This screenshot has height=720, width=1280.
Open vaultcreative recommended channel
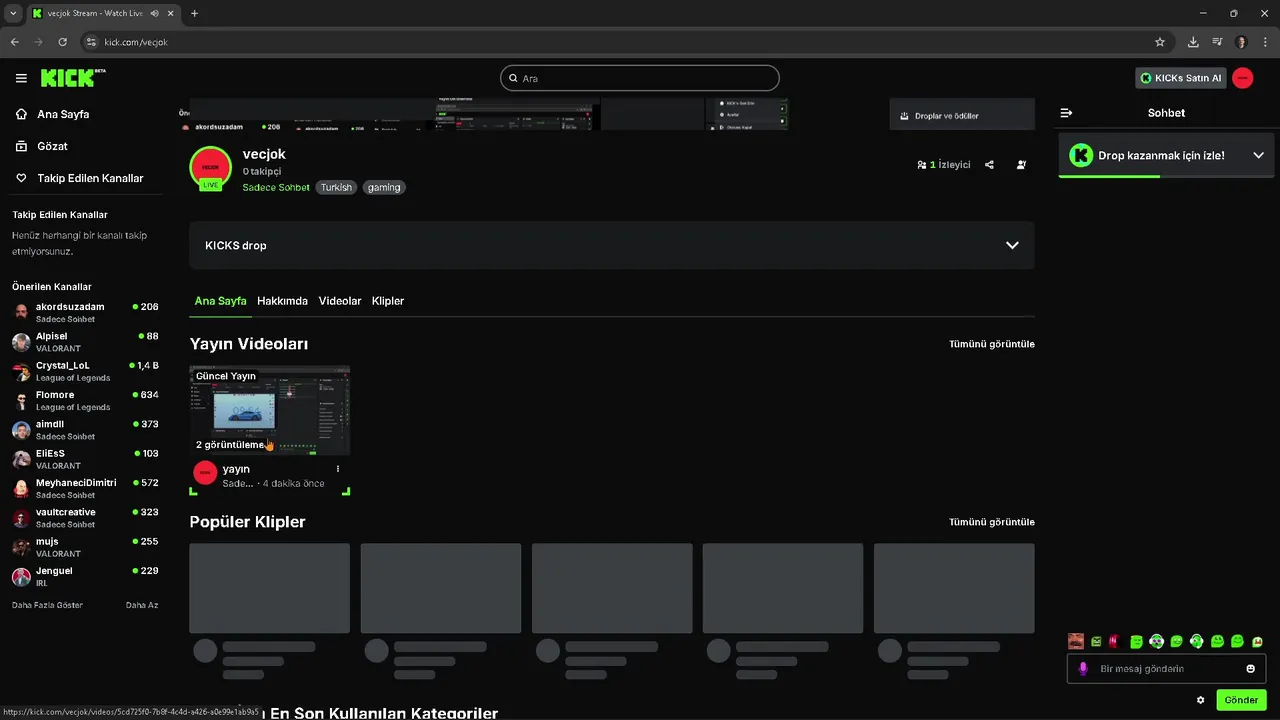pos(85,518)
